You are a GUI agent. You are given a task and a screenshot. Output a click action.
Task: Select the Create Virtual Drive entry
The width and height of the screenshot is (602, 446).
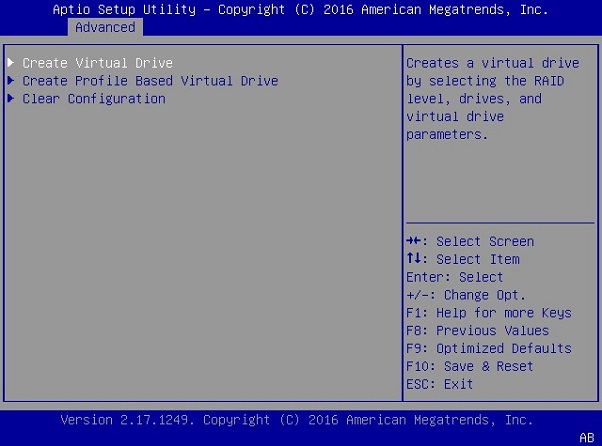coord(97,63)
